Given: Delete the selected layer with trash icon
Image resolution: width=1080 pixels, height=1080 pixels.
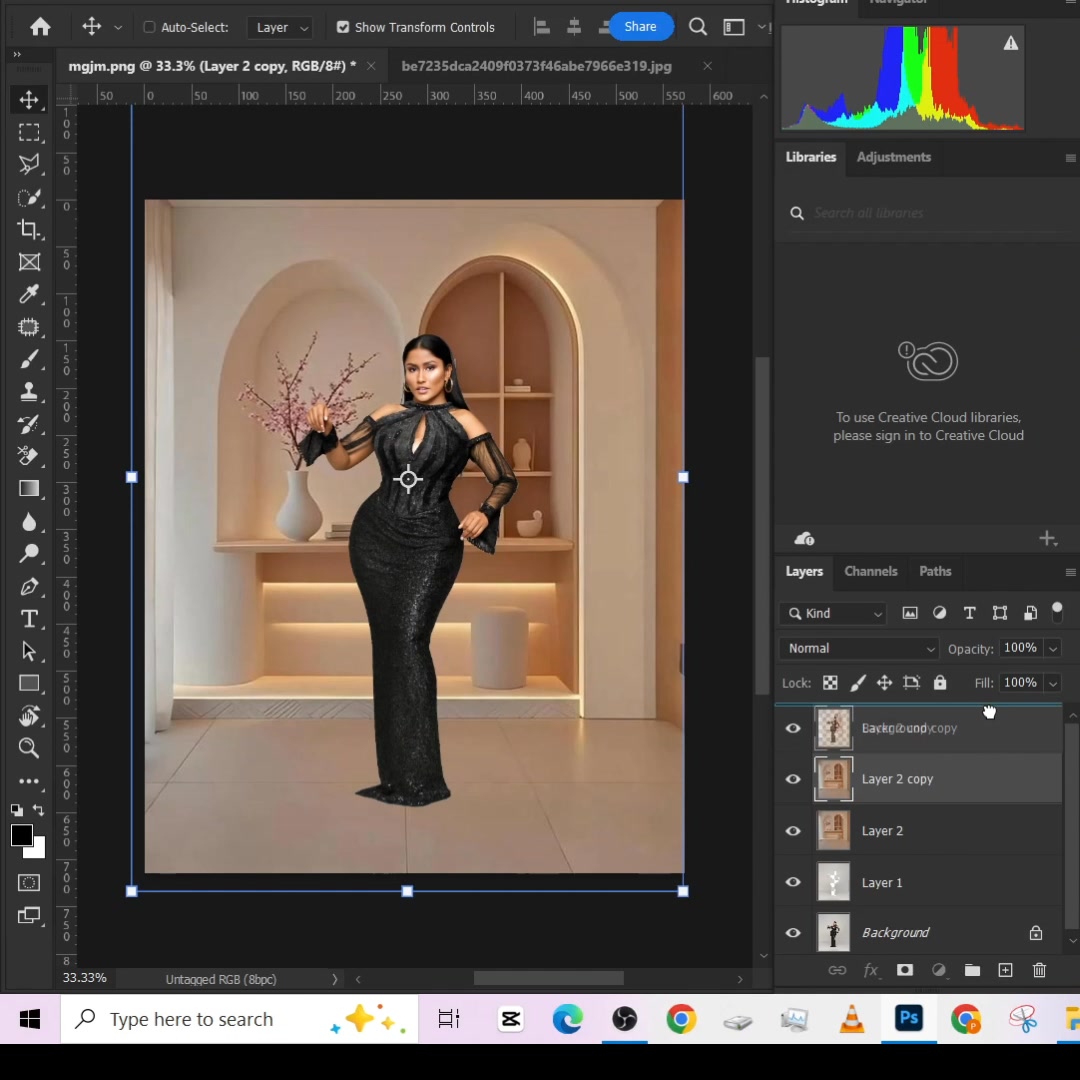Looking at the screenshot, I should coord(1039,970).
